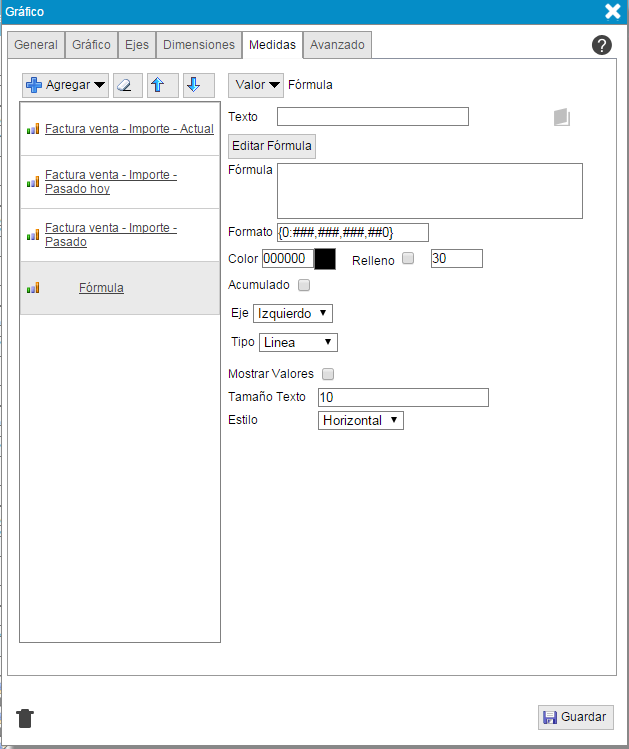The height and width of the screenshot is (749, 629).
Task: Toggle the Acumulado checkbox
Action: coord(304,285)
